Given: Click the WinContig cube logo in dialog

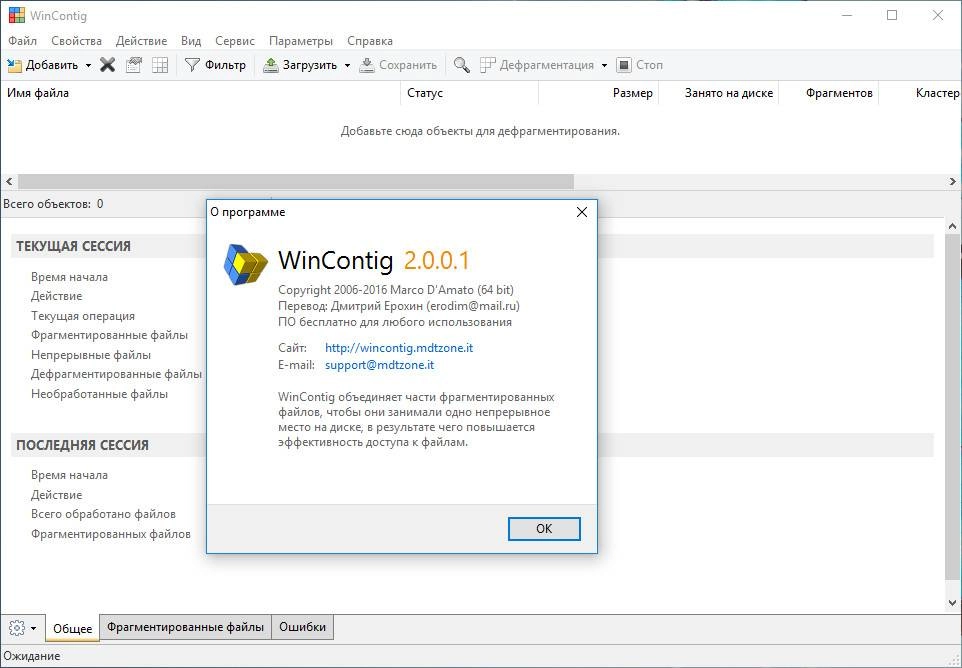Looking at the screenshot, I should [245, 264].
